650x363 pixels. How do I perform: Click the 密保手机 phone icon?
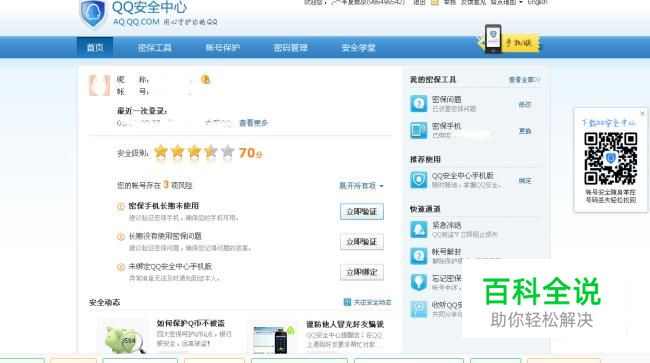click(x=419, y=130)
